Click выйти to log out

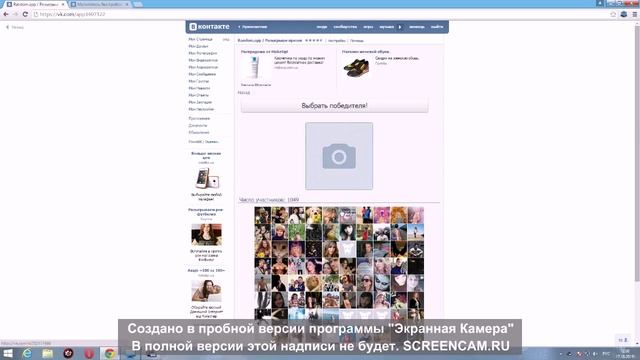437,27
